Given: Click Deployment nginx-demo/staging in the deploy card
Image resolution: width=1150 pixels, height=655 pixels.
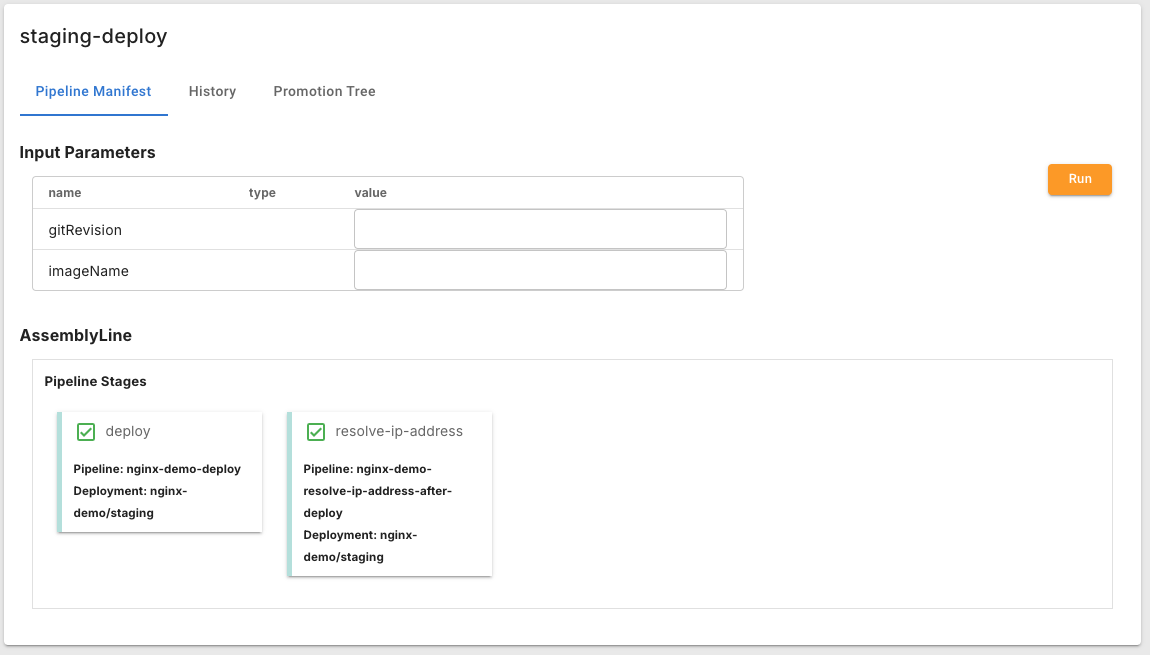Looking at the screenshot, I should (x=130, y=502).
